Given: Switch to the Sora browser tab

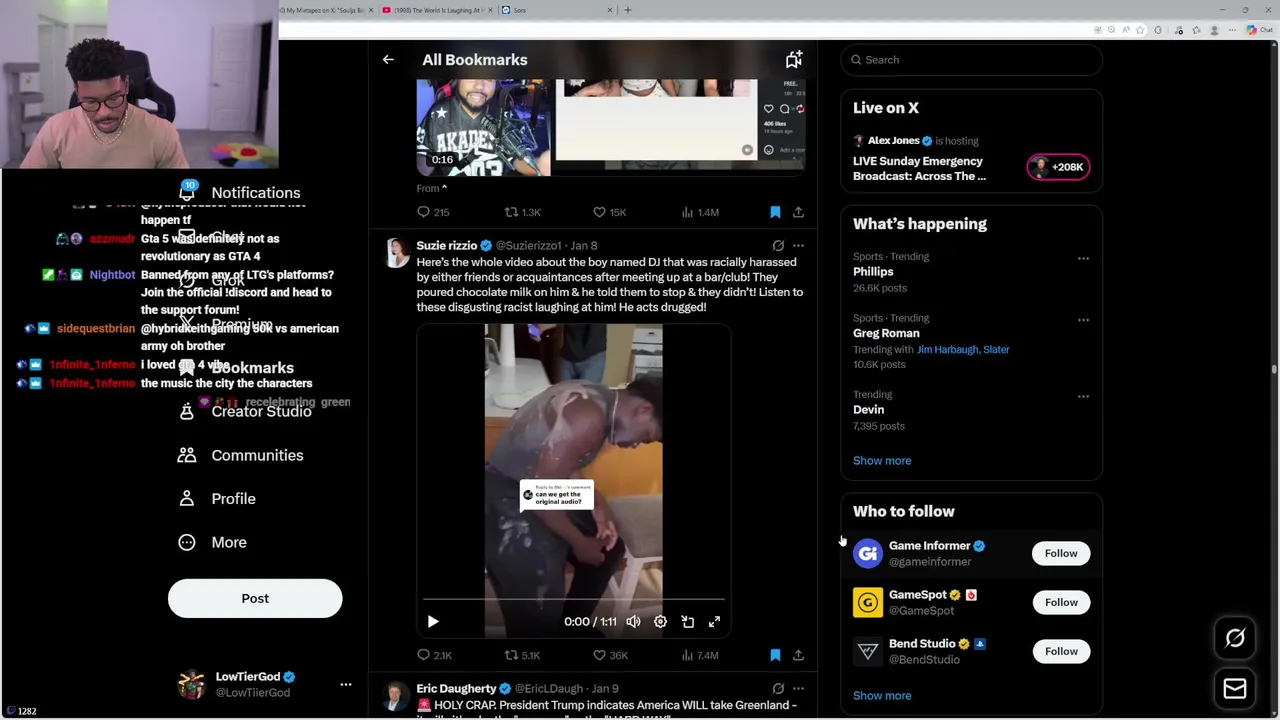Looking at the screenshot, I should point(555,10).
